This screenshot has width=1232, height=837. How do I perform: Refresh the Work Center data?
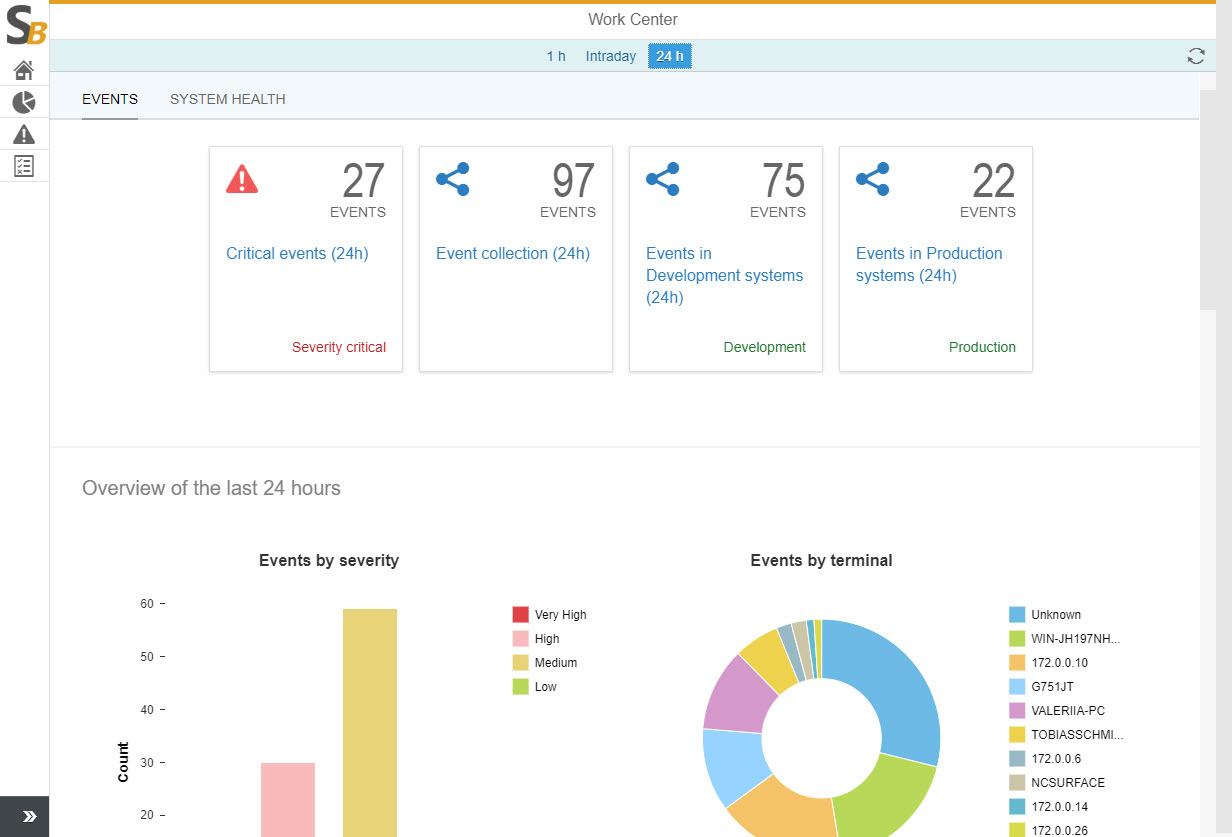pos(1196,56)
